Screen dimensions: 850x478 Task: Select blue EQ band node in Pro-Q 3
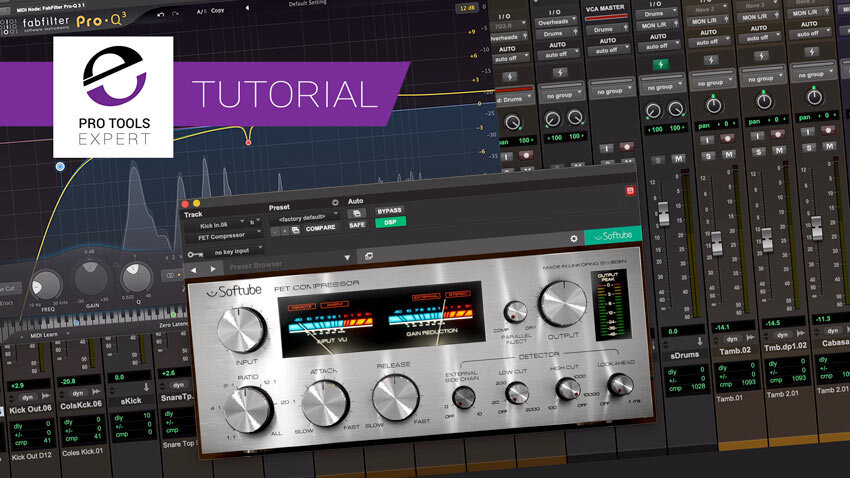click(60, 166)
